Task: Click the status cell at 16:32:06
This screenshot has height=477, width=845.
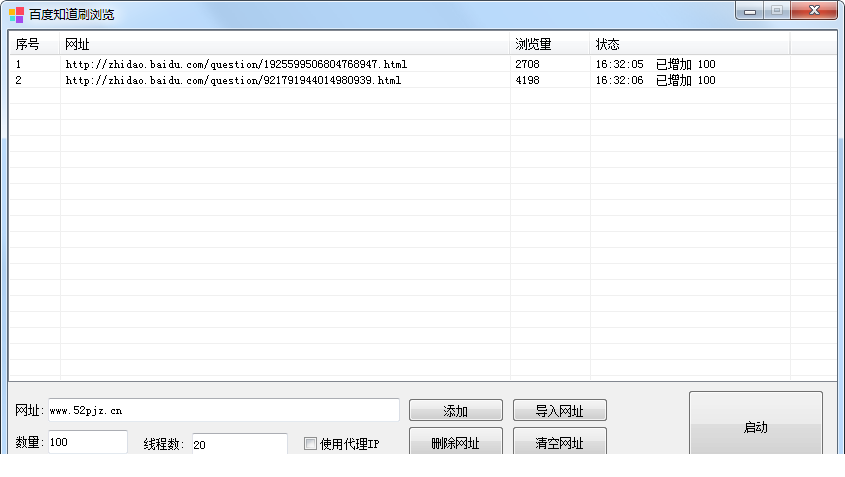Action: coord(655,80)
